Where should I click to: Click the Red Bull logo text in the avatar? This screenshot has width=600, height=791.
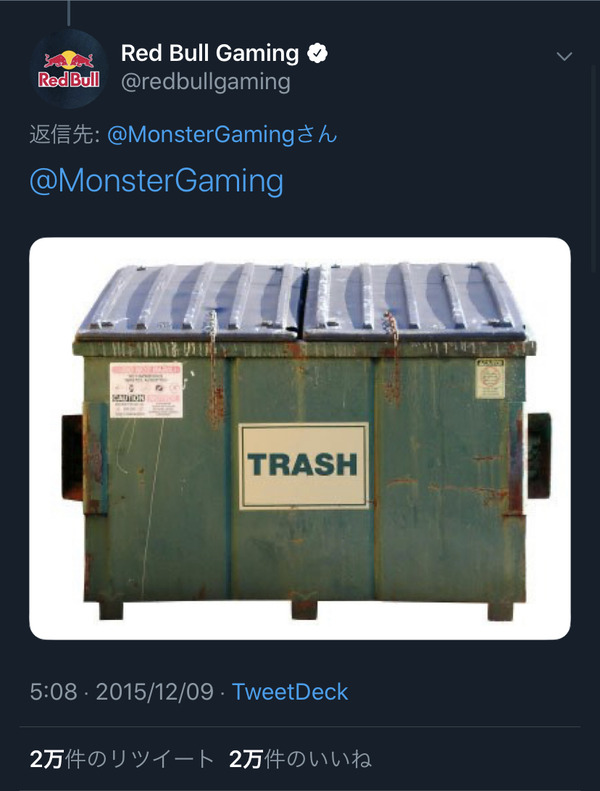[x=69, y=79]
